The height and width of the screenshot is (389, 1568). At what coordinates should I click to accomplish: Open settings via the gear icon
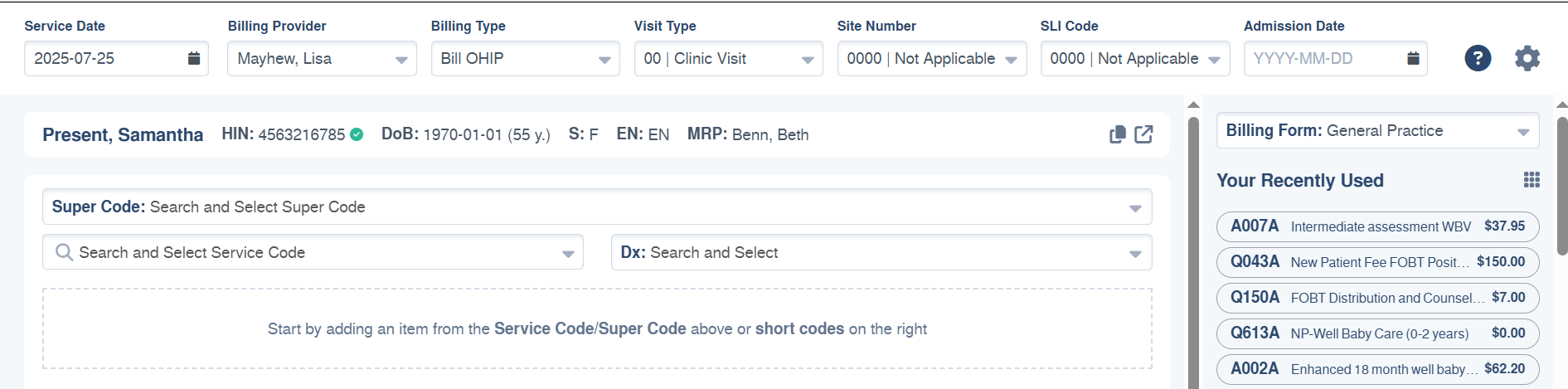[x=1527, y=58]
